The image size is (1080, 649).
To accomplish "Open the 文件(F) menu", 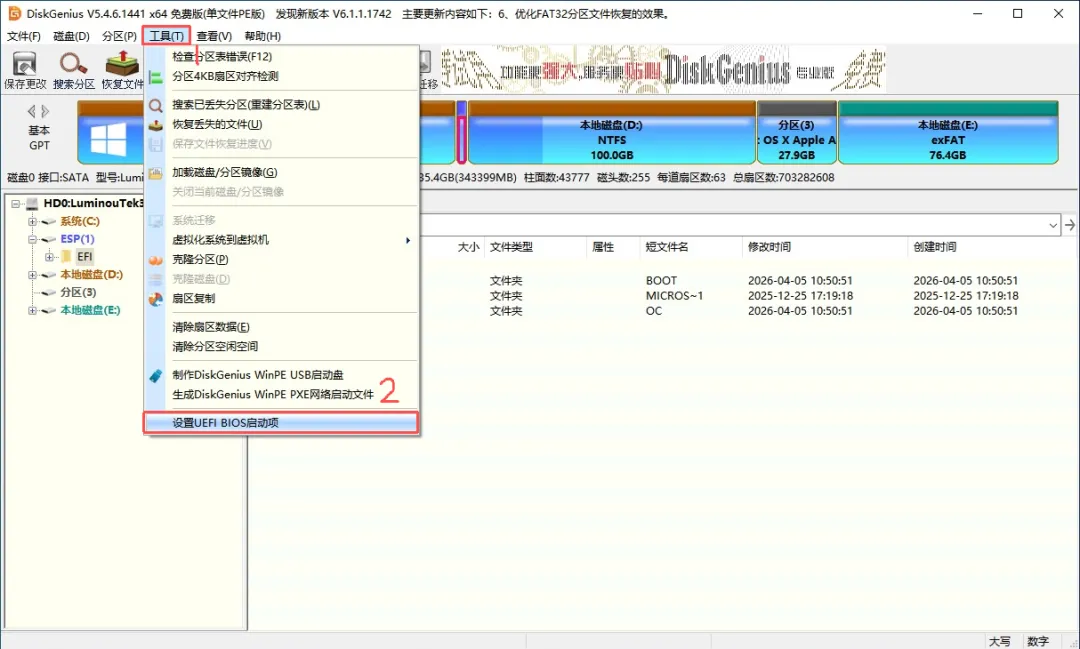I will tap(23, 36).
